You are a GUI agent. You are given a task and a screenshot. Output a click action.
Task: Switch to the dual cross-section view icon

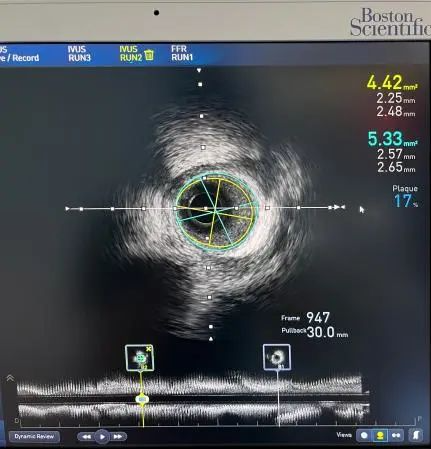click(396, 435)
